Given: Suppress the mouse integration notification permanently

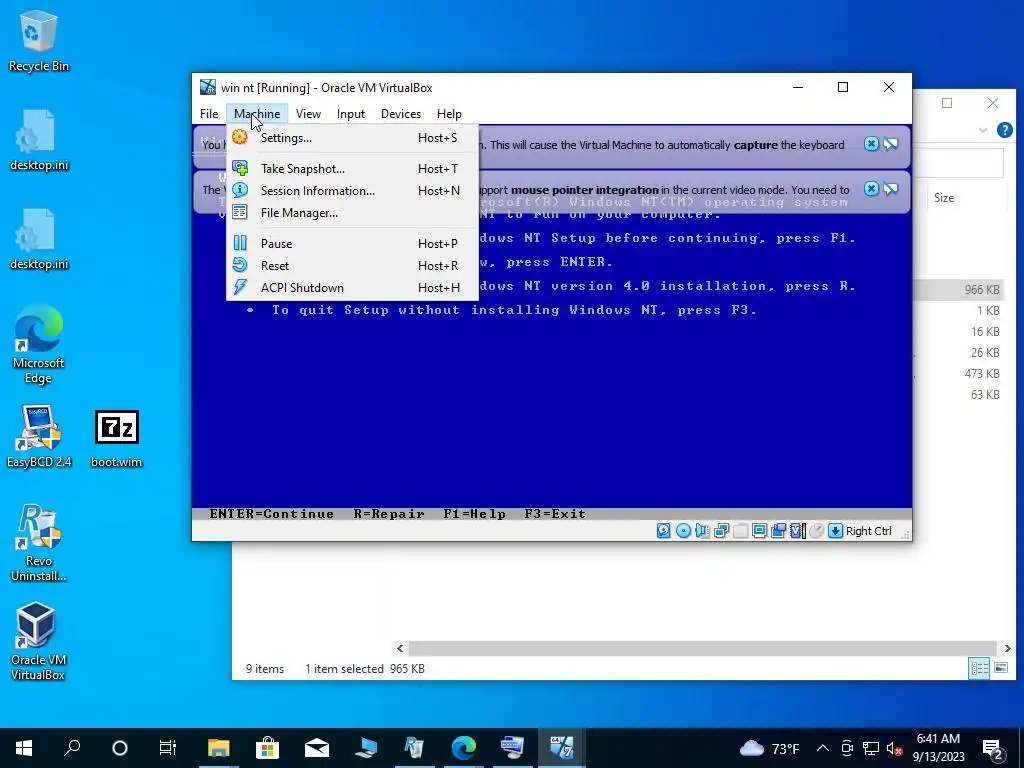Looking at the screenshot, I should 891,189.
